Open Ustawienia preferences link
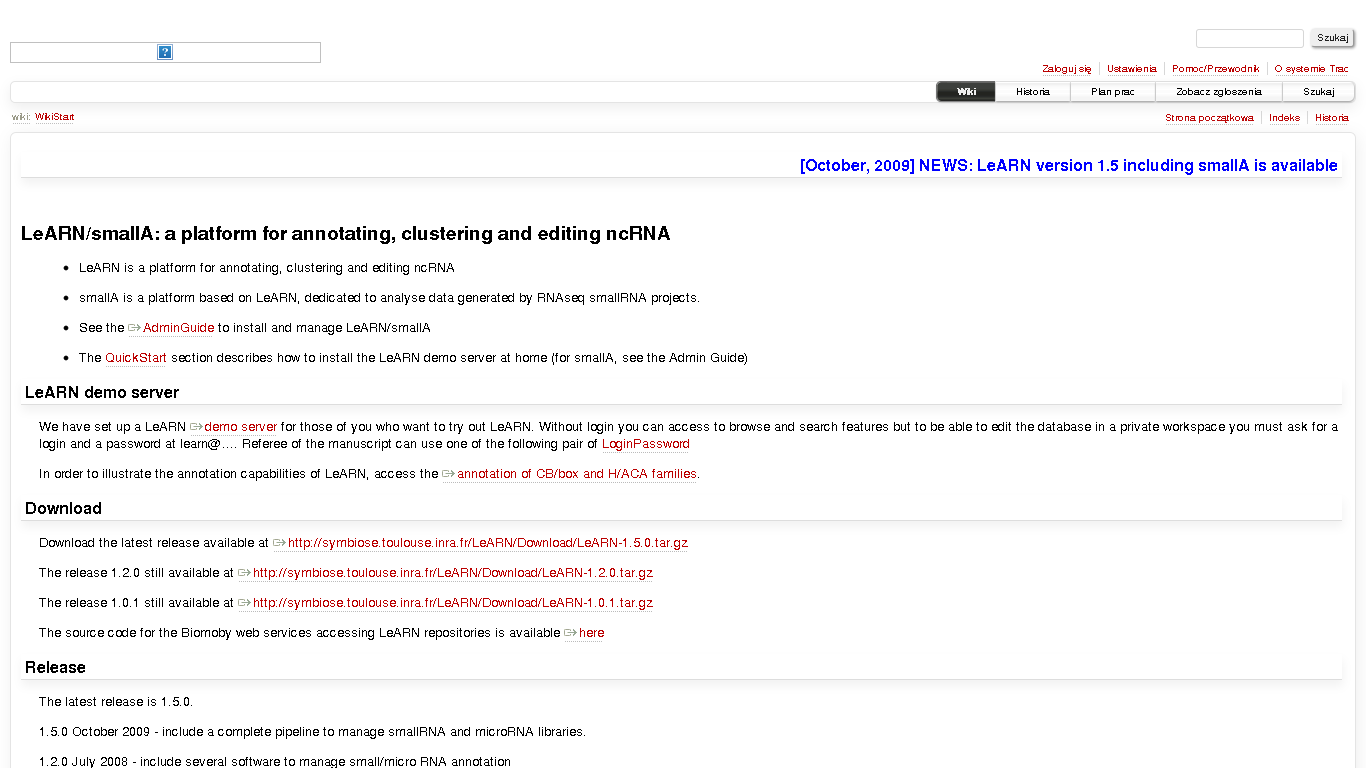1366x768 pixels. click(x=1131, y=69)
